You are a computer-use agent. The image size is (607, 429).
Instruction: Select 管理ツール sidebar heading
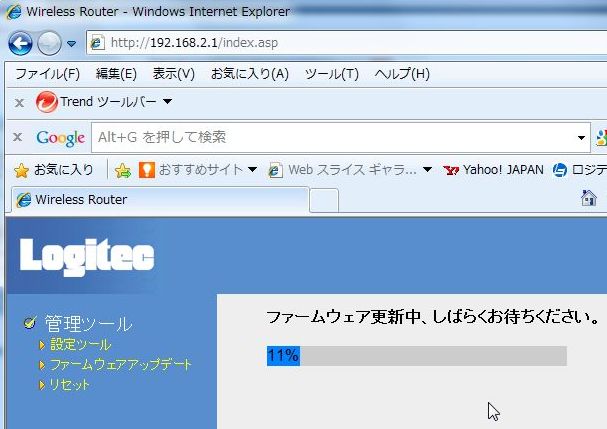pos(89,324)
